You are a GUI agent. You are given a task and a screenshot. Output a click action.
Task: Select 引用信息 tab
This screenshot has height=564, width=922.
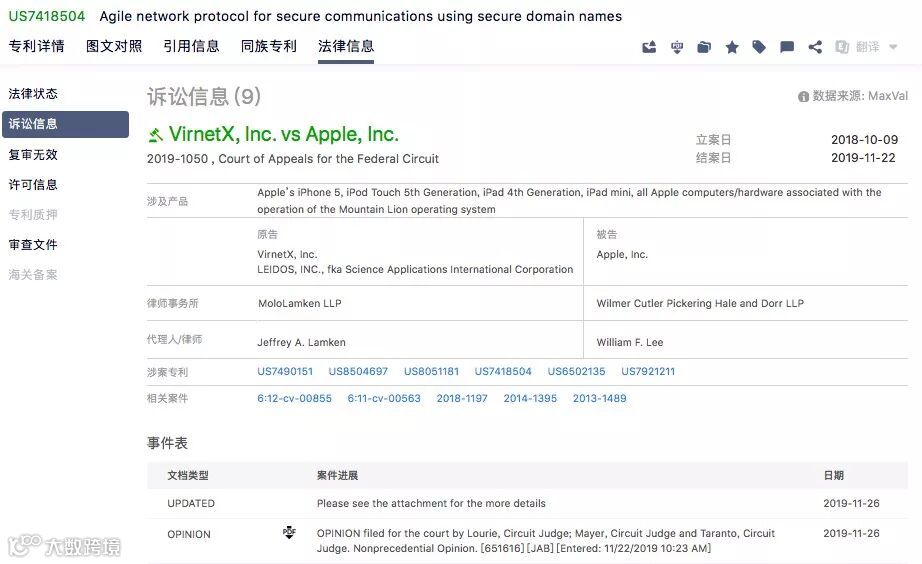click(191, 46)
